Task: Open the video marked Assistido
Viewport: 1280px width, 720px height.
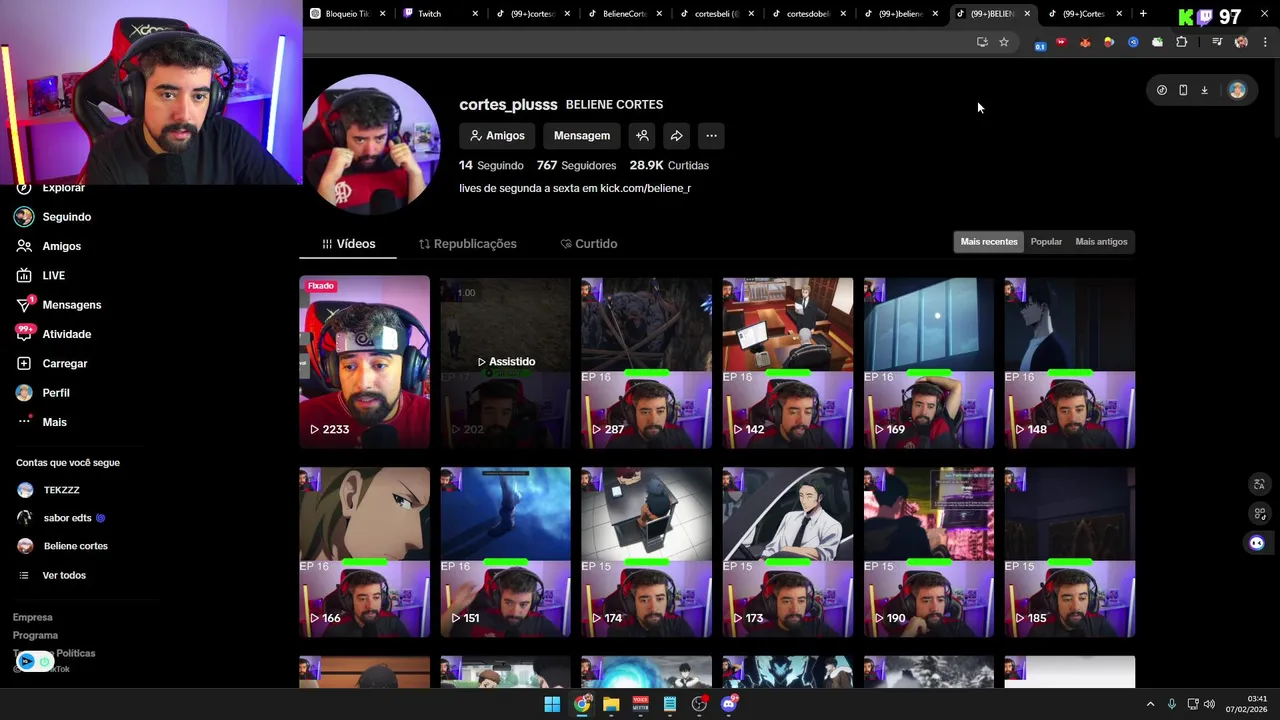Action: coord(505,363)
